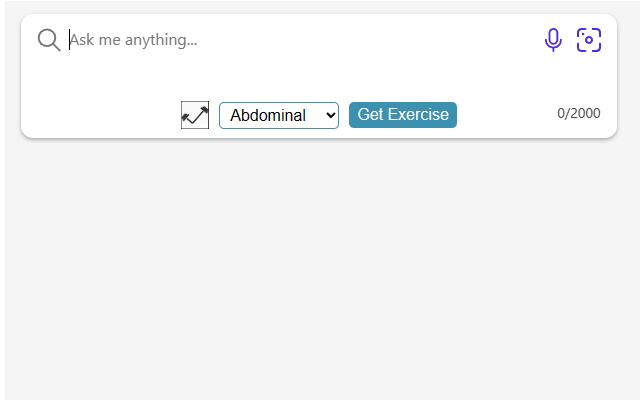Tap the purple microphone button
The image size is (640, 400).
[x=553, y=40]
